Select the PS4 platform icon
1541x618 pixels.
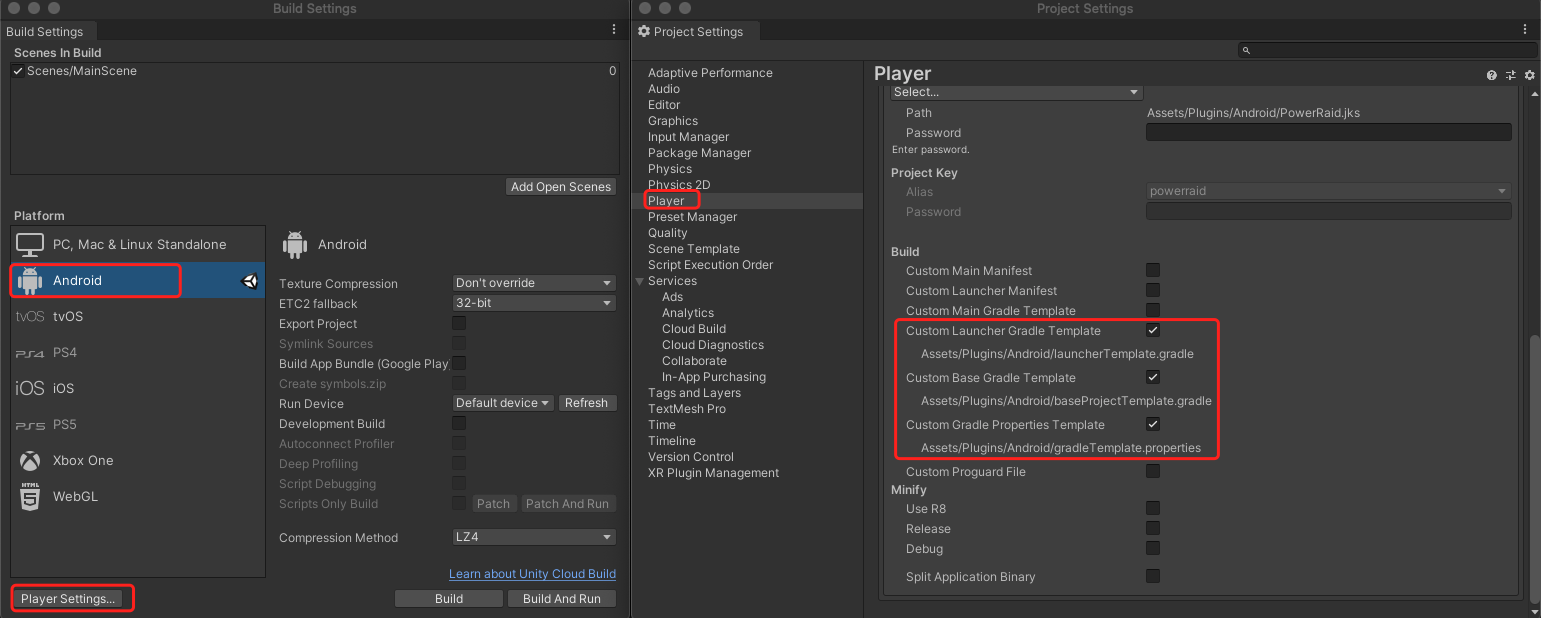30,353
